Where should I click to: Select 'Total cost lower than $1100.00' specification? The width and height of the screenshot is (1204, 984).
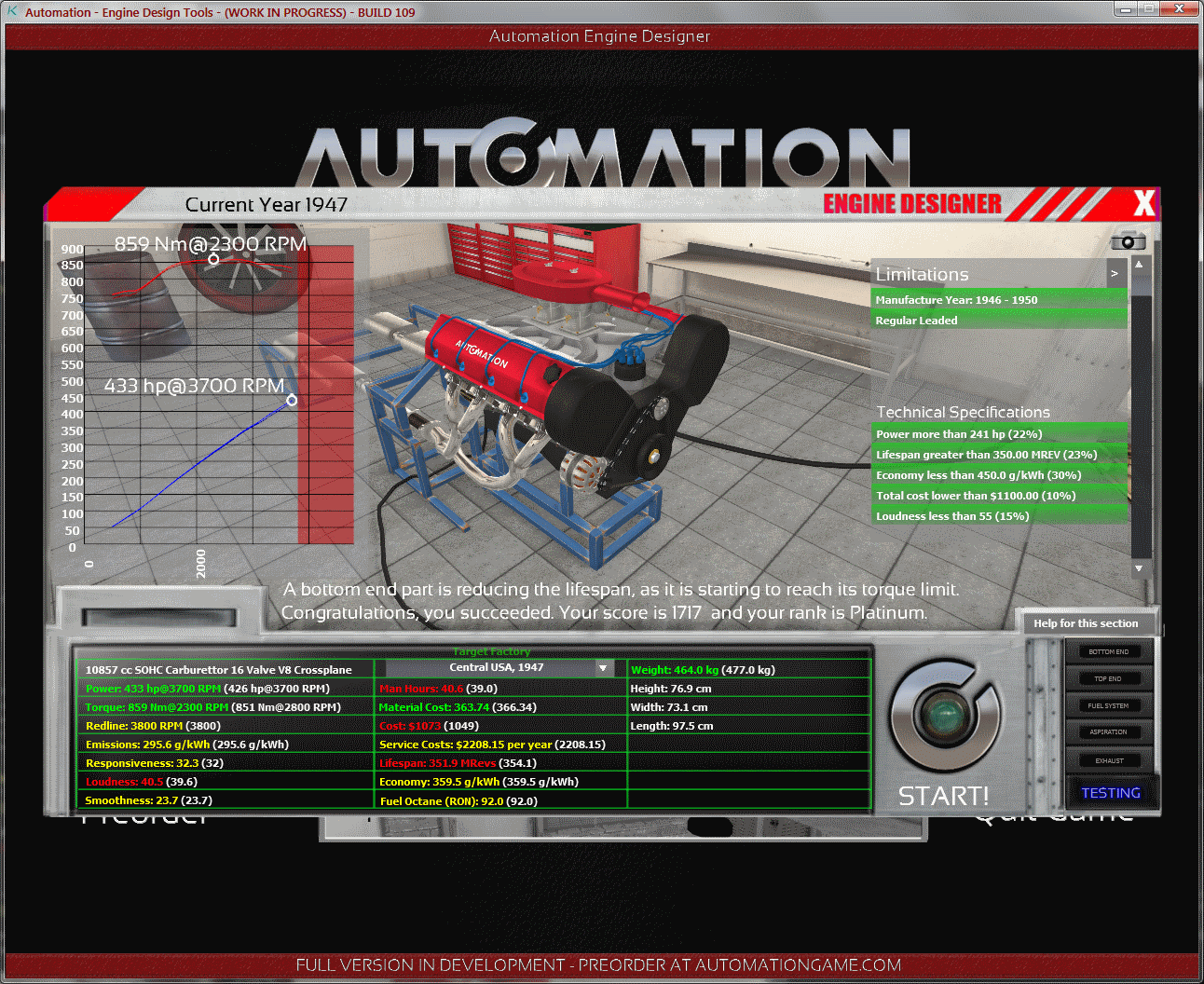coord(999,495)
